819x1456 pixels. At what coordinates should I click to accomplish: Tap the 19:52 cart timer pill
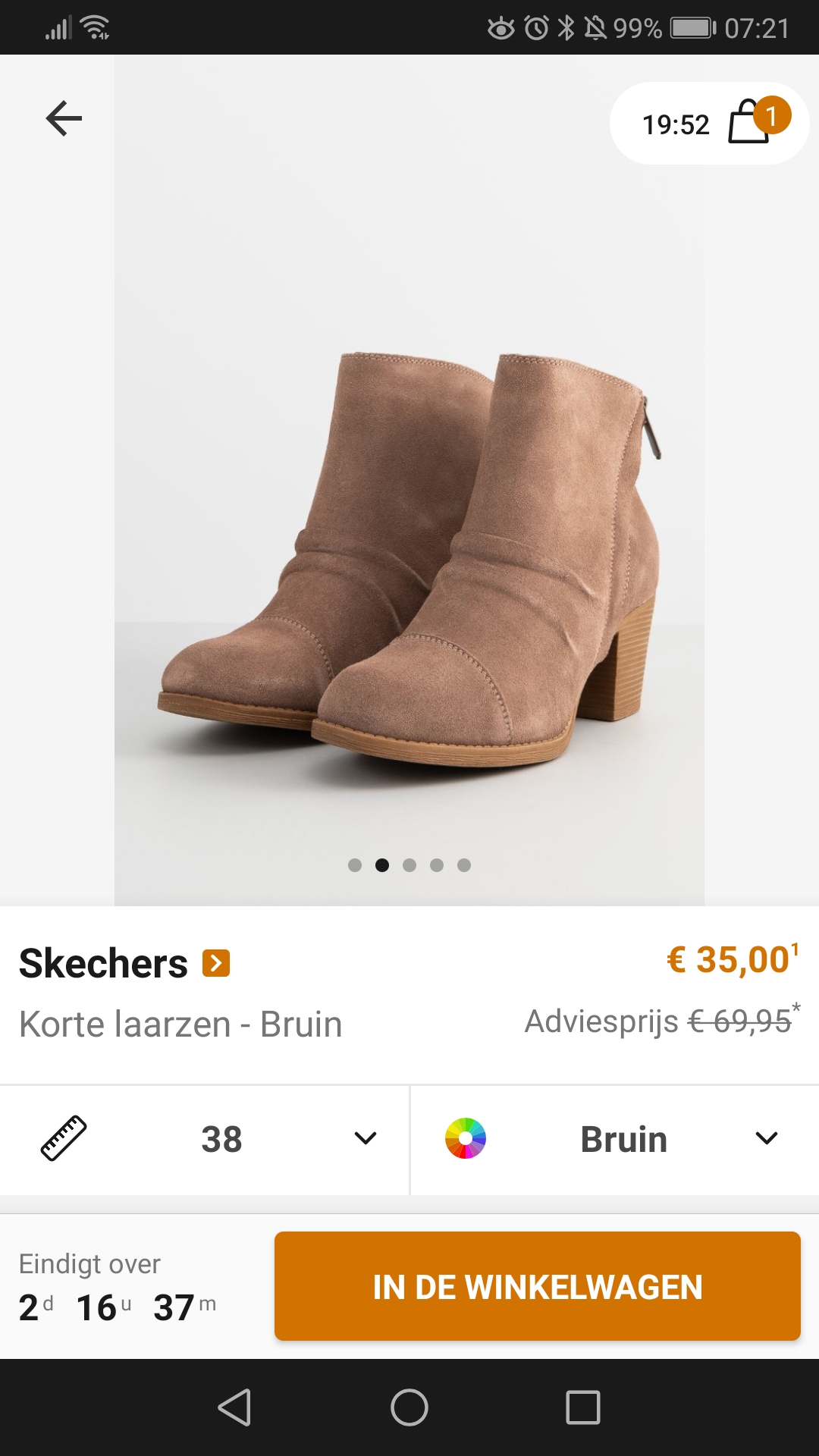(709, 124)
